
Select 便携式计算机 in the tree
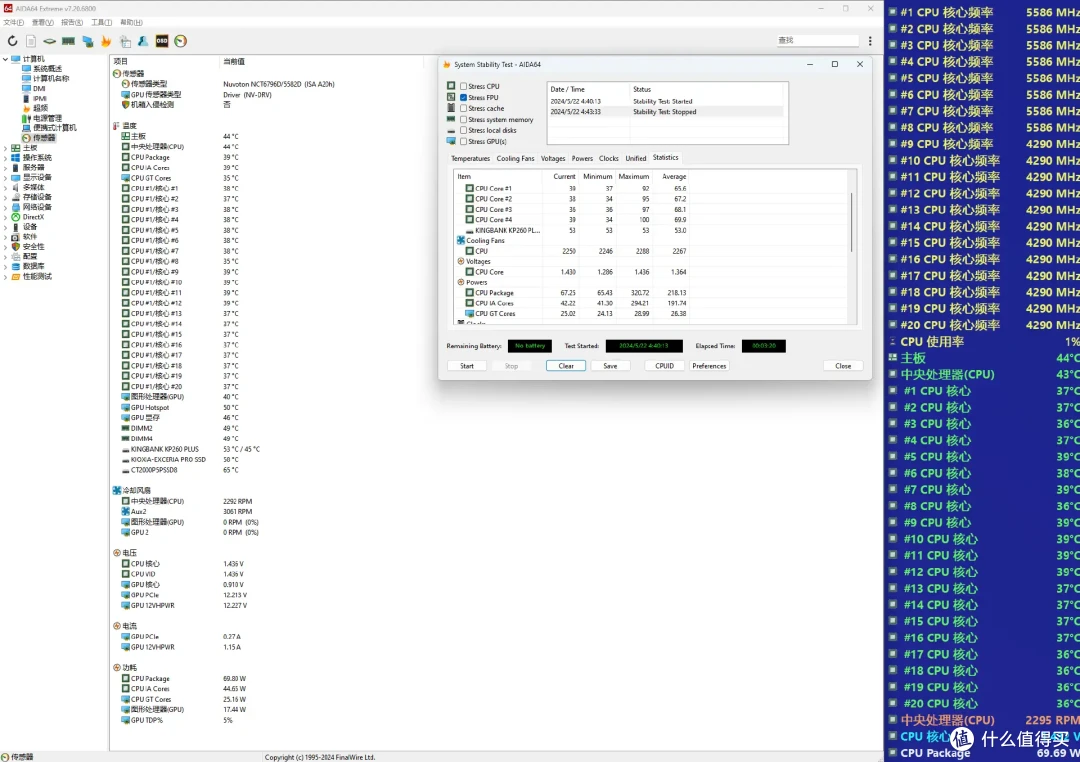coord(54,128)
